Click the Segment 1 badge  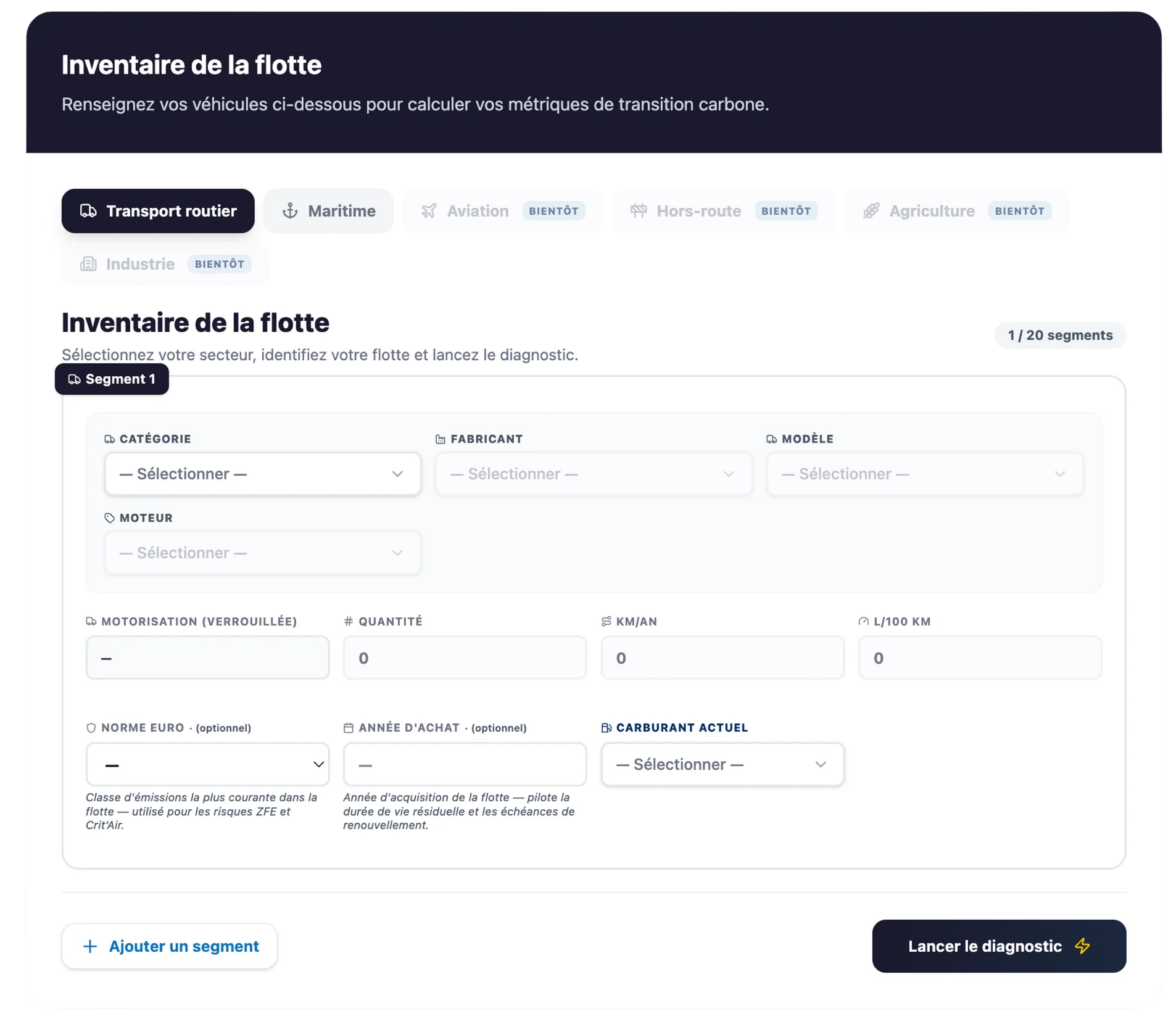112,379
